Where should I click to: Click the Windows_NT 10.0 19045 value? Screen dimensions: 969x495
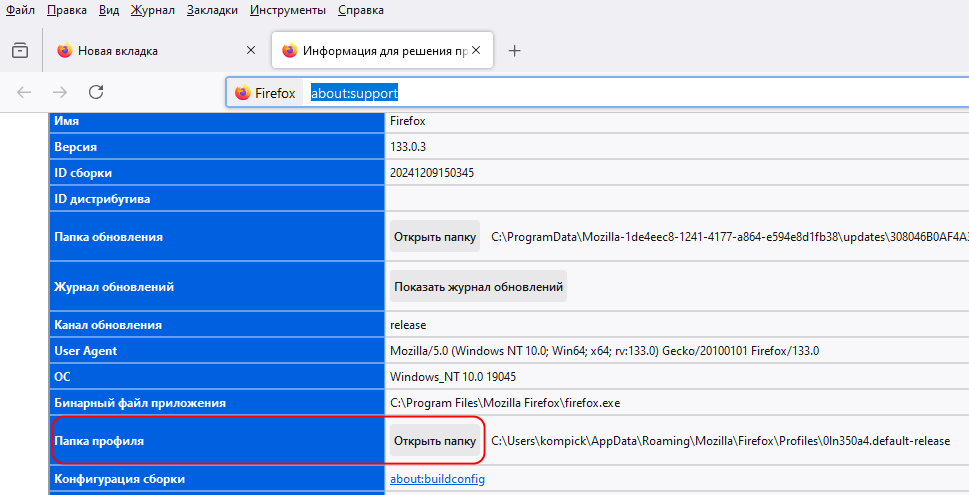pos(453,377)
